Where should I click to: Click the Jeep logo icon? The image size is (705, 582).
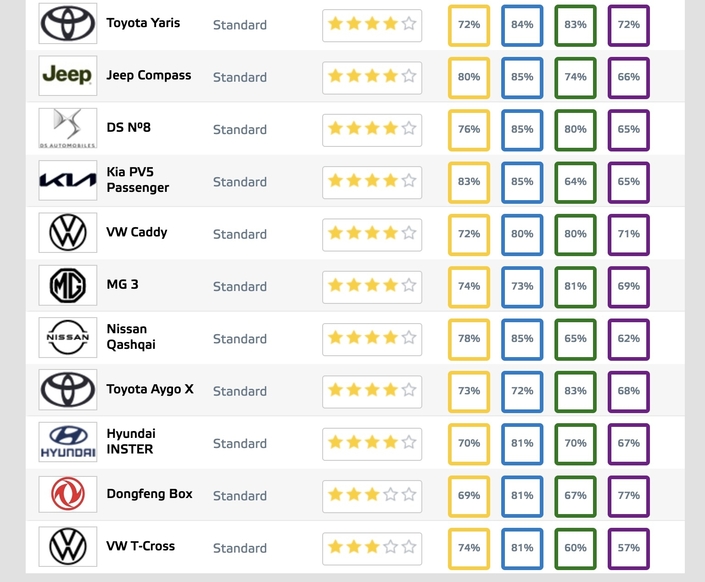(x=68, y=76)
